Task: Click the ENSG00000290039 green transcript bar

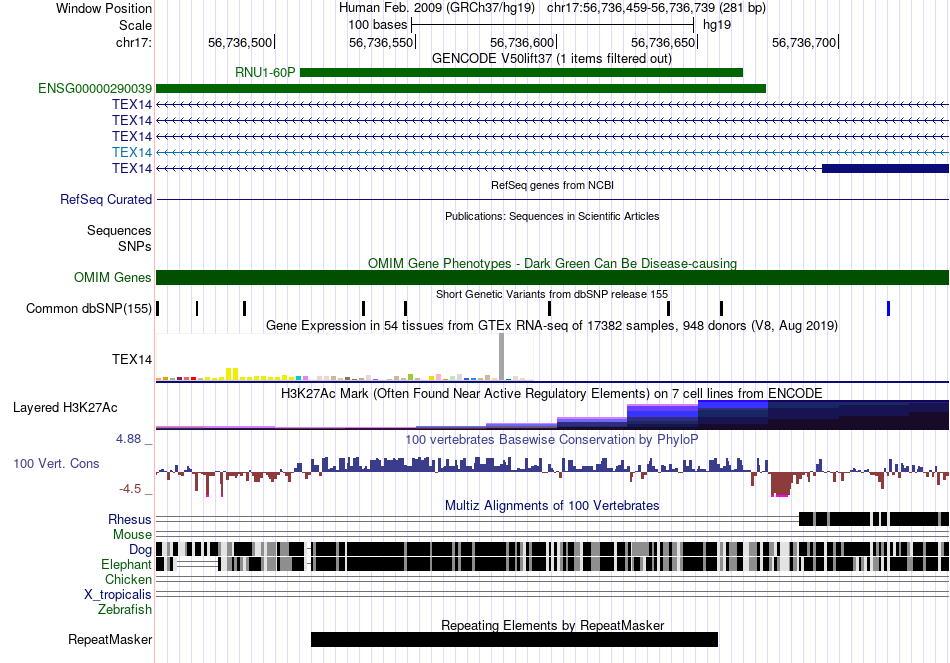Action: coord(460,88)
